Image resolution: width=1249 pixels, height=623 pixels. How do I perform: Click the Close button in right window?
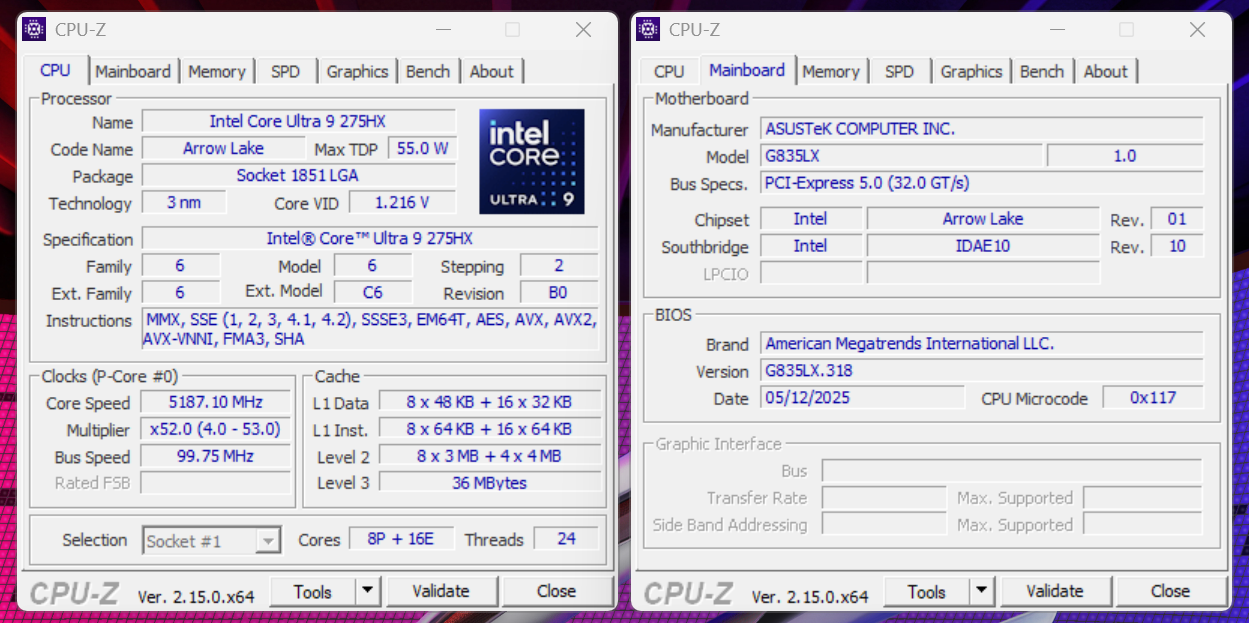pyautogui.click(x=1170, y=591)
